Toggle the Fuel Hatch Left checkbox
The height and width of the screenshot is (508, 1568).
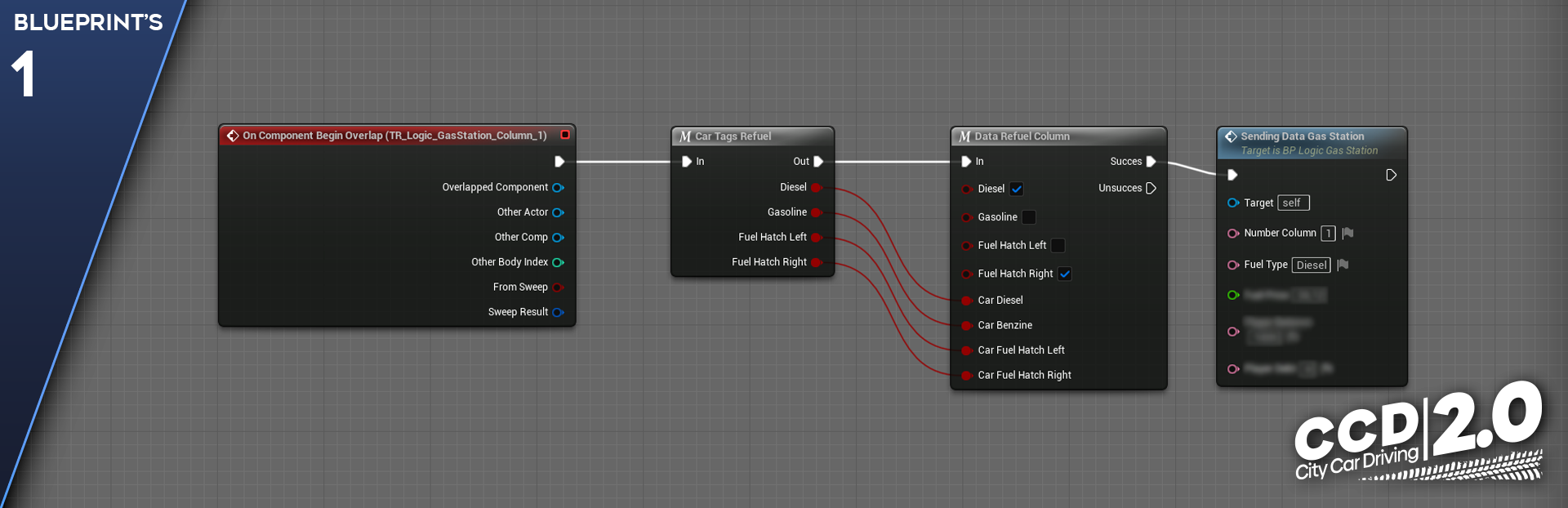click(1058, 245)
